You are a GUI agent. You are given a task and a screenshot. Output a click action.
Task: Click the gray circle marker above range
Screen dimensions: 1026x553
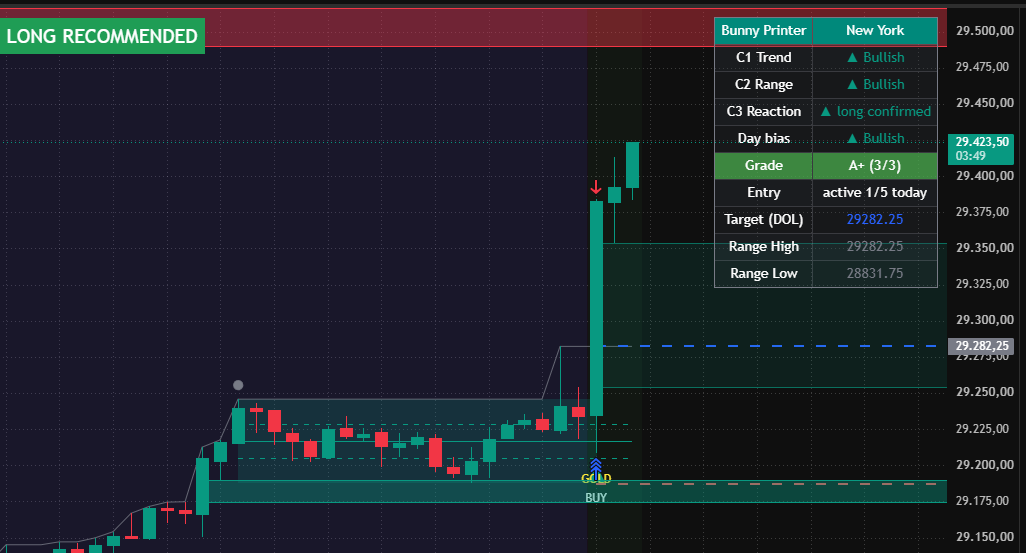coord(238,385)
